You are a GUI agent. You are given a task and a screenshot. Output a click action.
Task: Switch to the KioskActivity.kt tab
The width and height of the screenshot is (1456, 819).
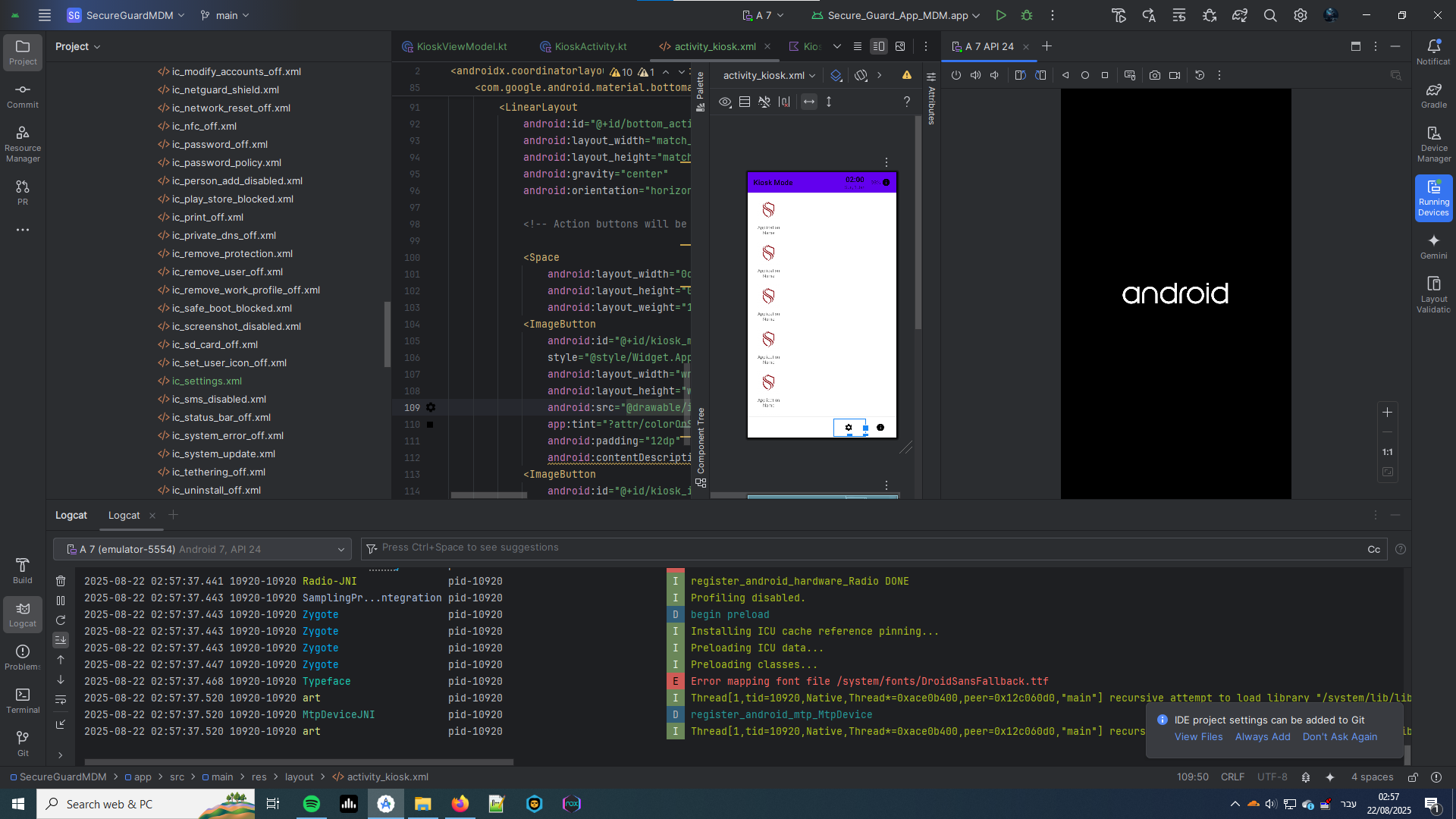pyautogui.click(x=584, y=46)
